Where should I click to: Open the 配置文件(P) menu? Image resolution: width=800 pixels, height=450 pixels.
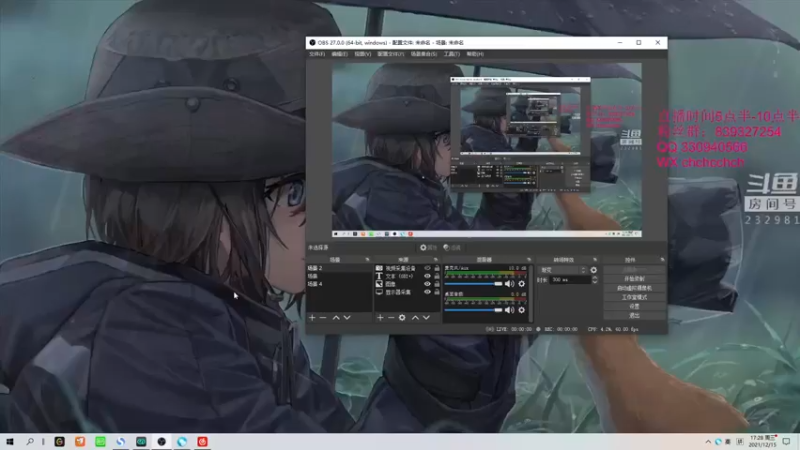click(x=391, y=54)
